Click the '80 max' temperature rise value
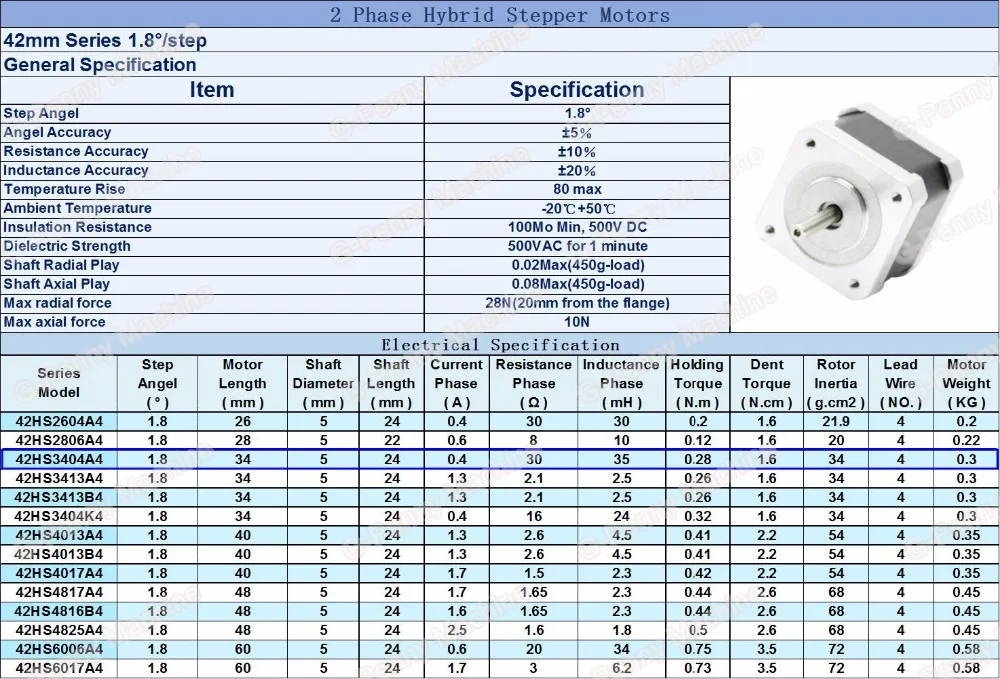The image size is (1000, 679). (577, 189)
